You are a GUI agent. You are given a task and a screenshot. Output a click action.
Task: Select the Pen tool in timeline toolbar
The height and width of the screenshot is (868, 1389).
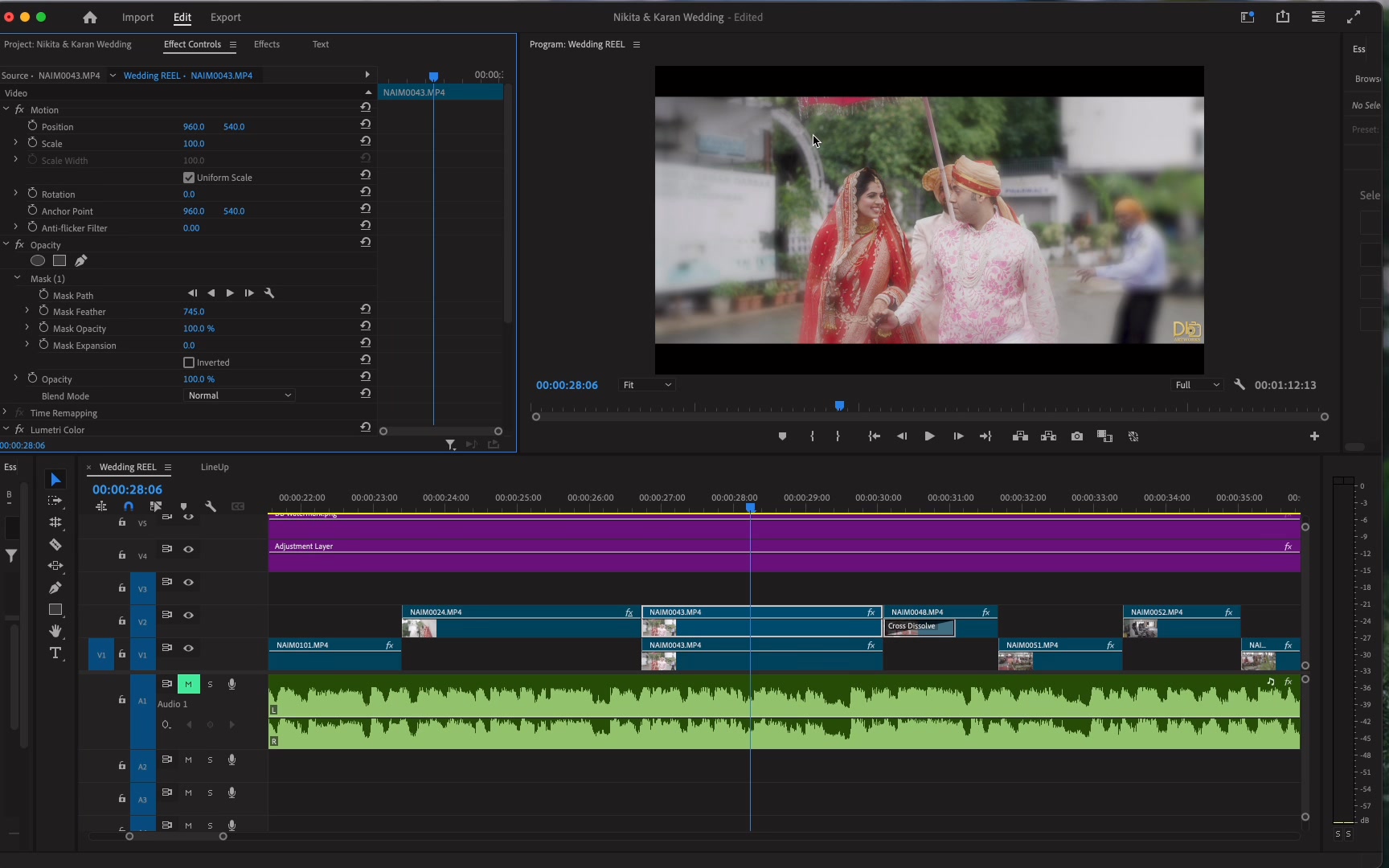55,588
